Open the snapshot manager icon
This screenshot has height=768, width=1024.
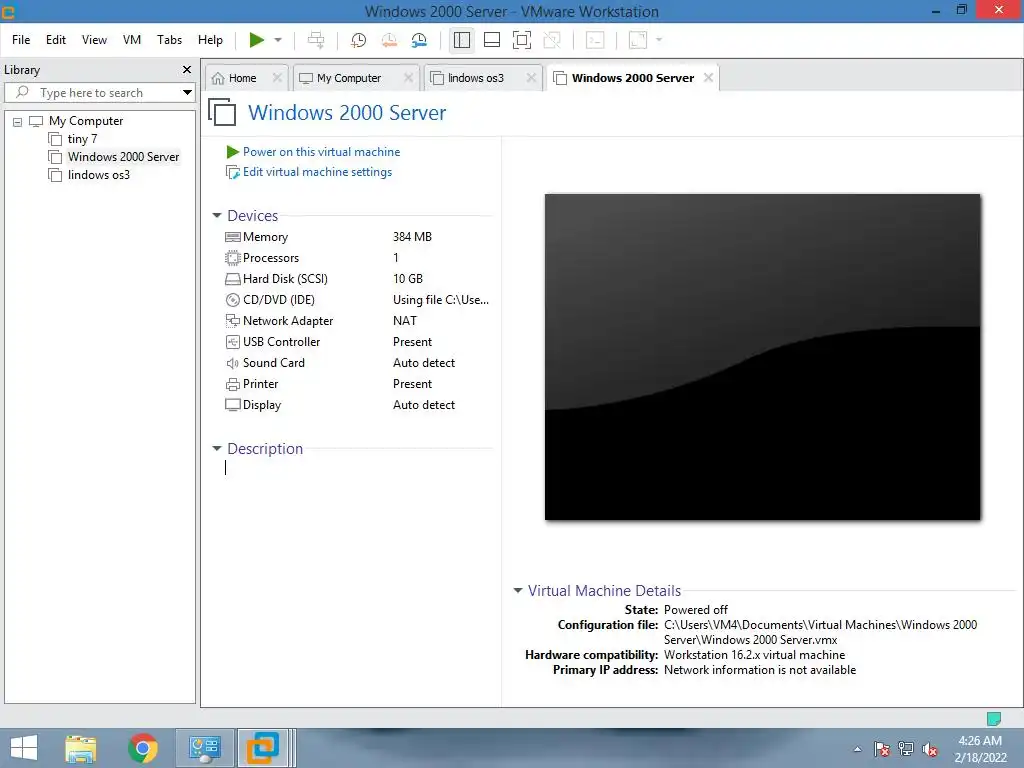pyautogui.click(x=419, y=40)
